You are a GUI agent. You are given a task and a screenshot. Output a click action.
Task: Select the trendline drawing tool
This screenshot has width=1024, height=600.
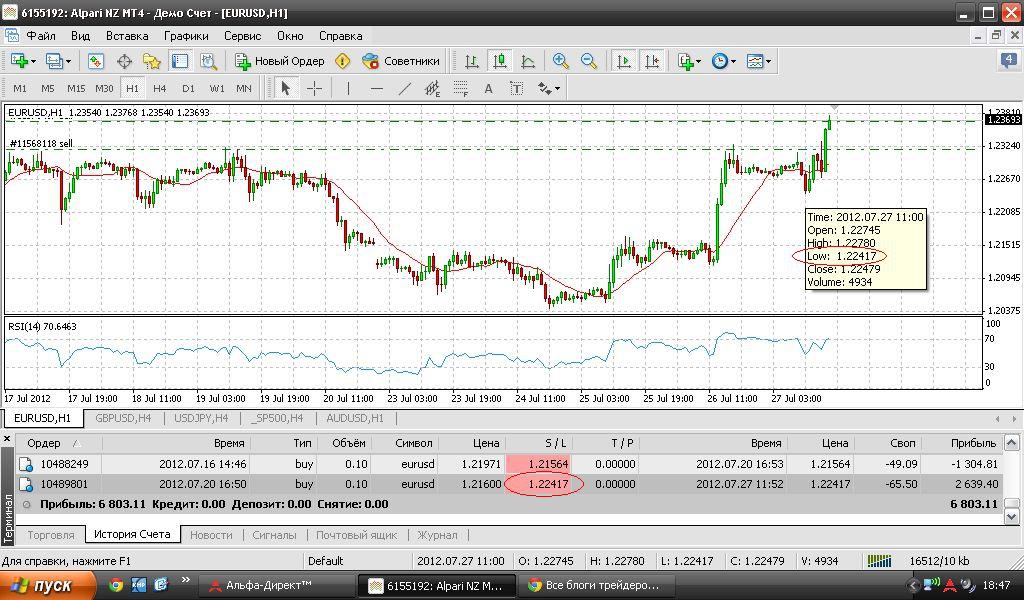coord(405,88)
